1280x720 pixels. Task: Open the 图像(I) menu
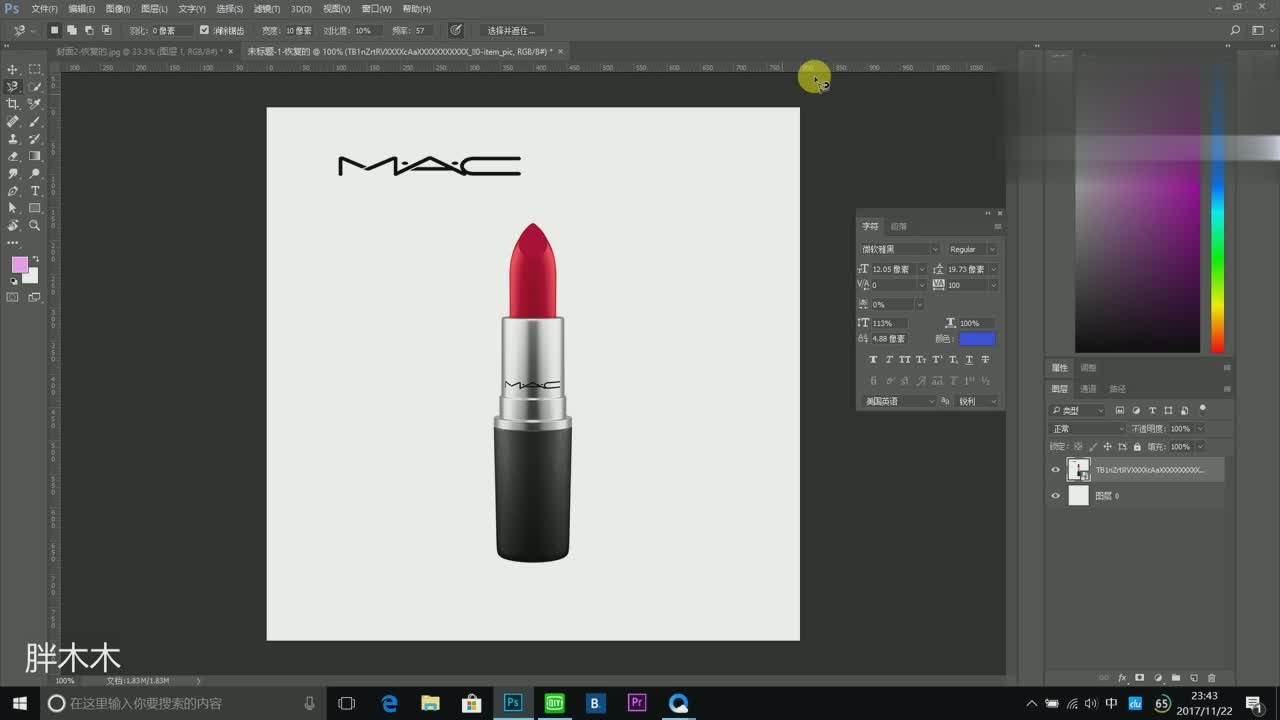118,9
